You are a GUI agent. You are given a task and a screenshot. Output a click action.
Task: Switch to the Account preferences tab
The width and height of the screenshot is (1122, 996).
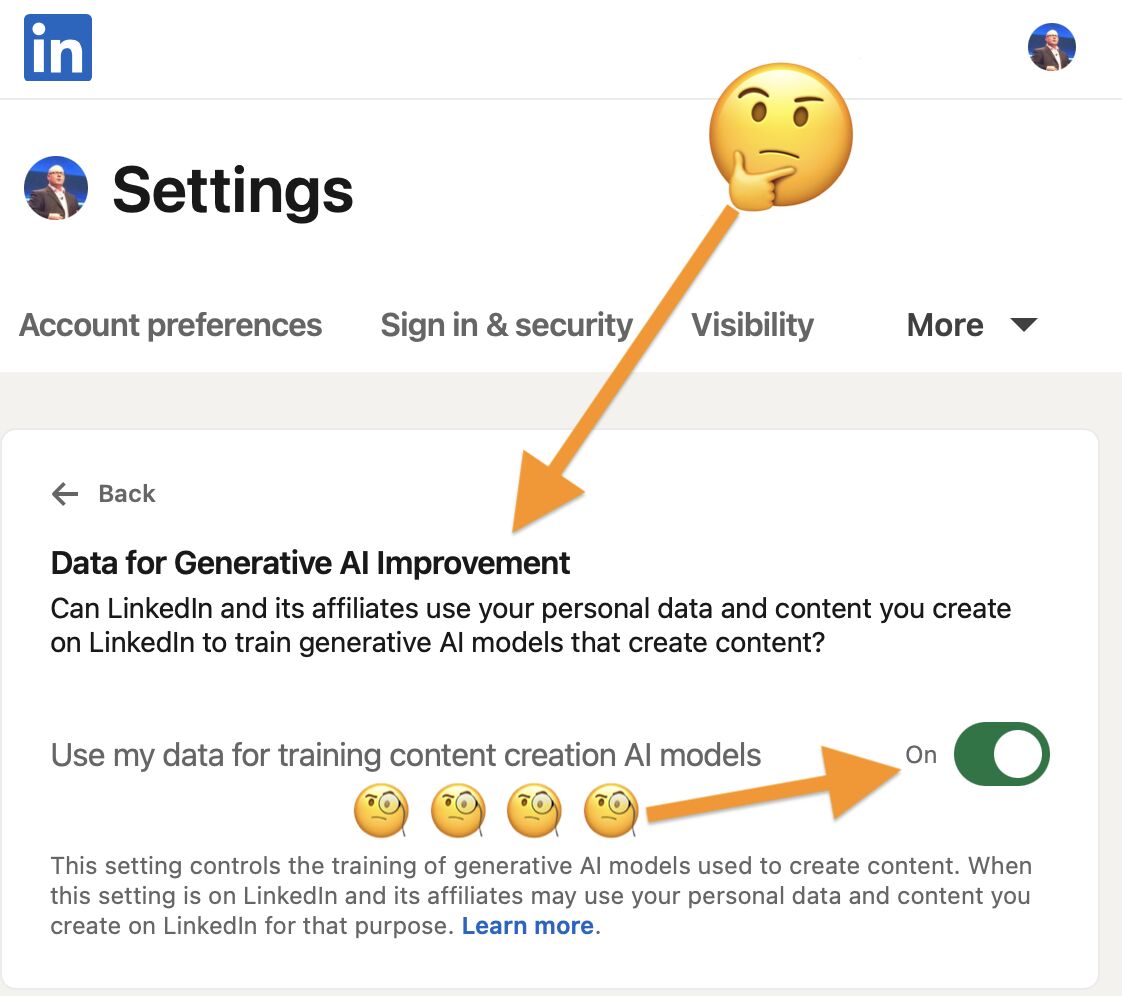pyautogui.click(x=171, y=325)
